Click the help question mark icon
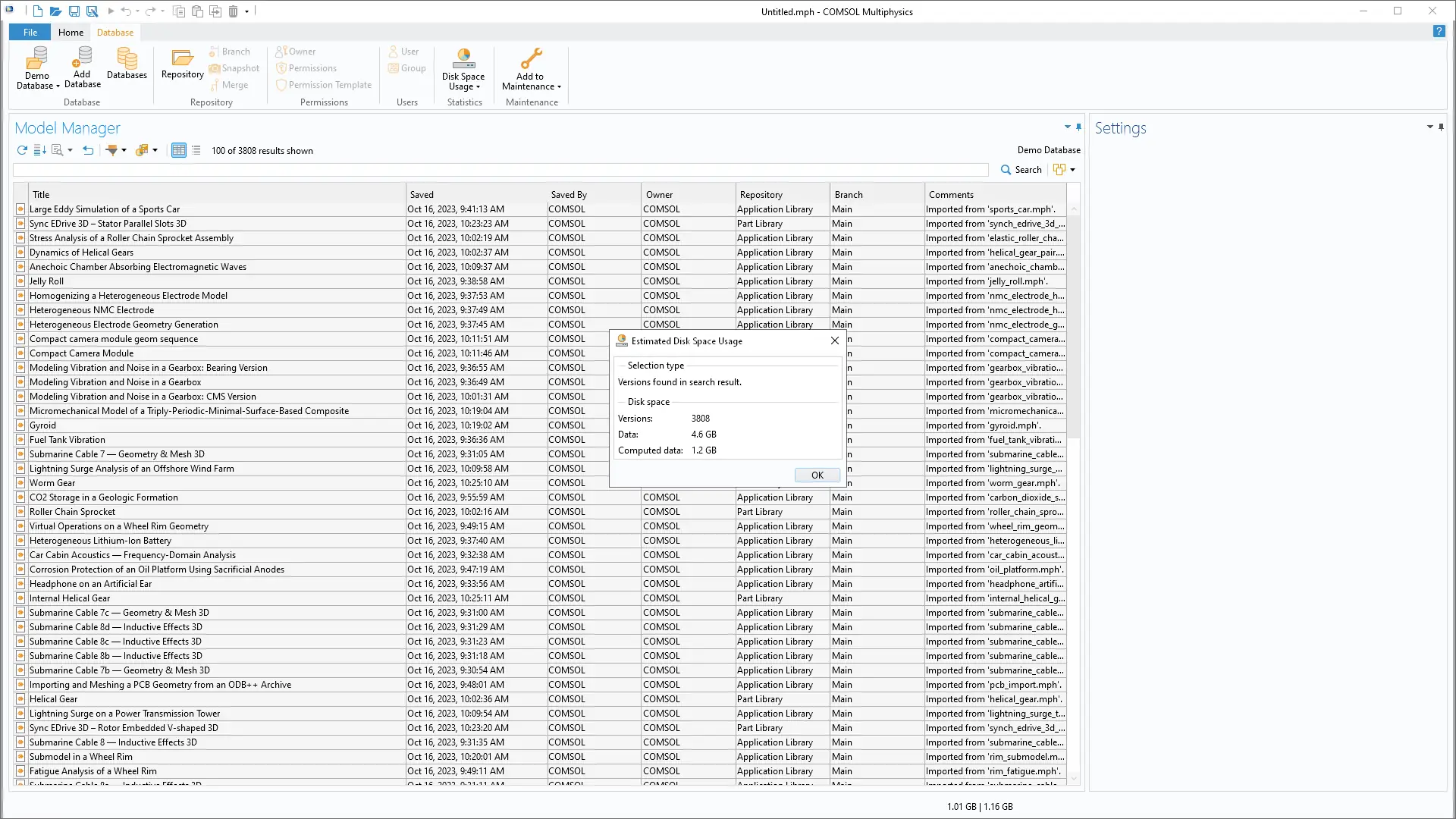Screen dimensions: 1456x819 coord(1438,32)
